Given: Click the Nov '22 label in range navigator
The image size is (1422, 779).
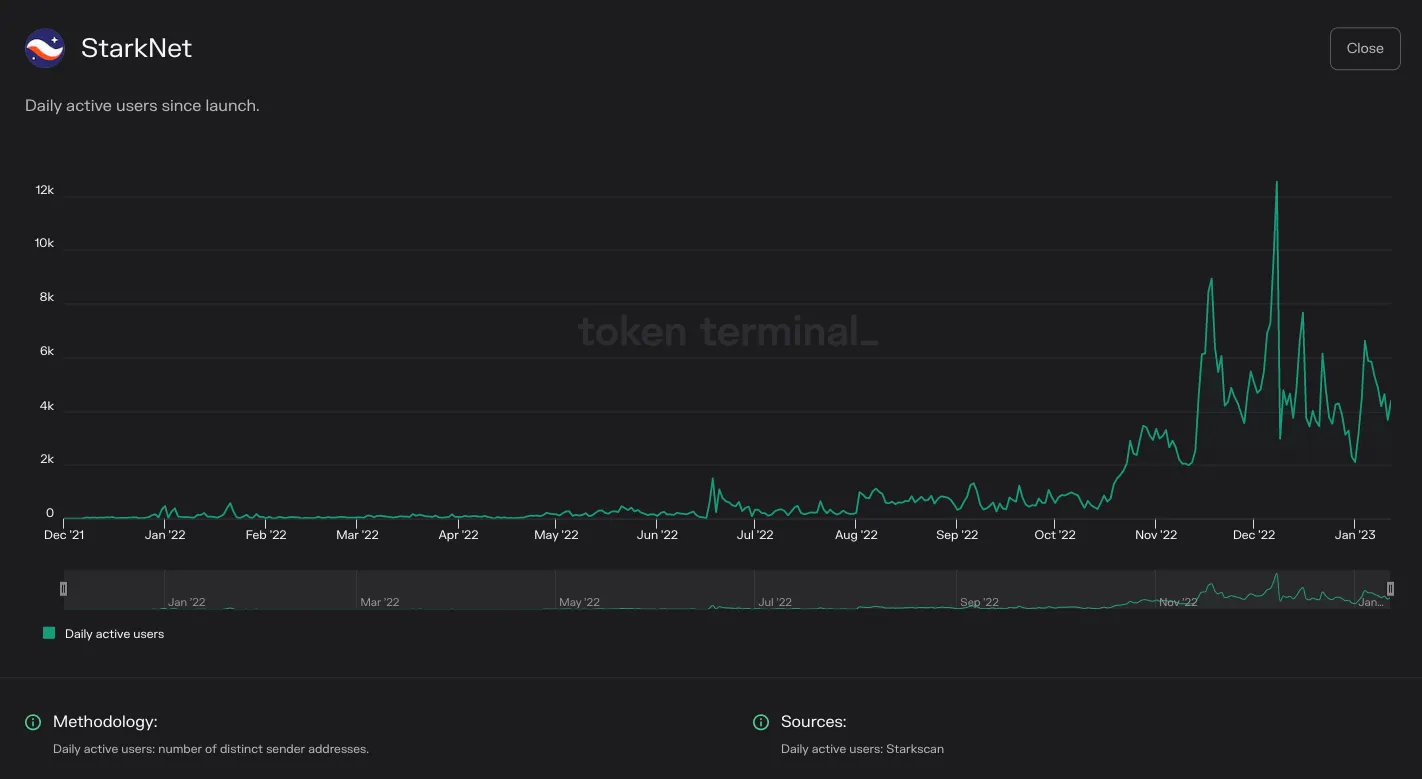Looking at the screenshot, I should click(1178, 602).
